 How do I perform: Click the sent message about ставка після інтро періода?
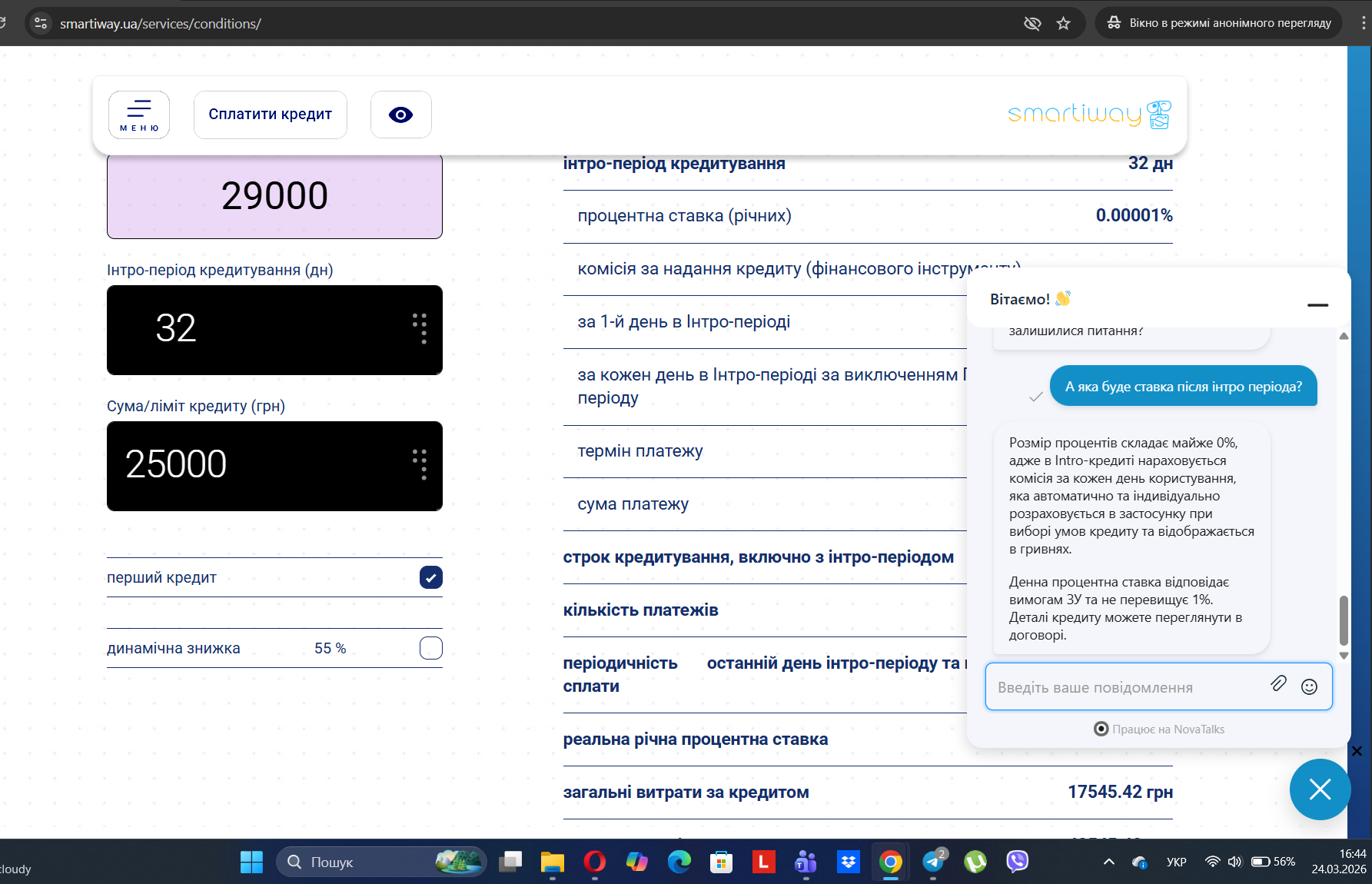click(1184, 386)
